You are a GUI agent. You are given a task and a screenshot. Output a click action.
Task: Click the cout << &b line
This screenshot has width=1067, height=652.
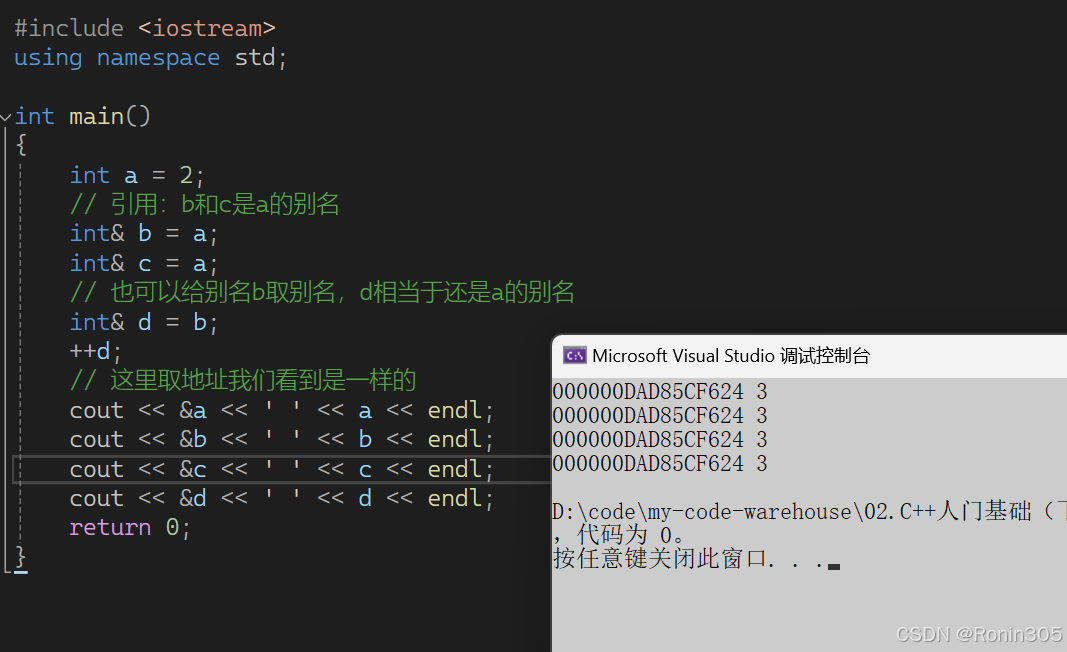click(x=281, y=440)
